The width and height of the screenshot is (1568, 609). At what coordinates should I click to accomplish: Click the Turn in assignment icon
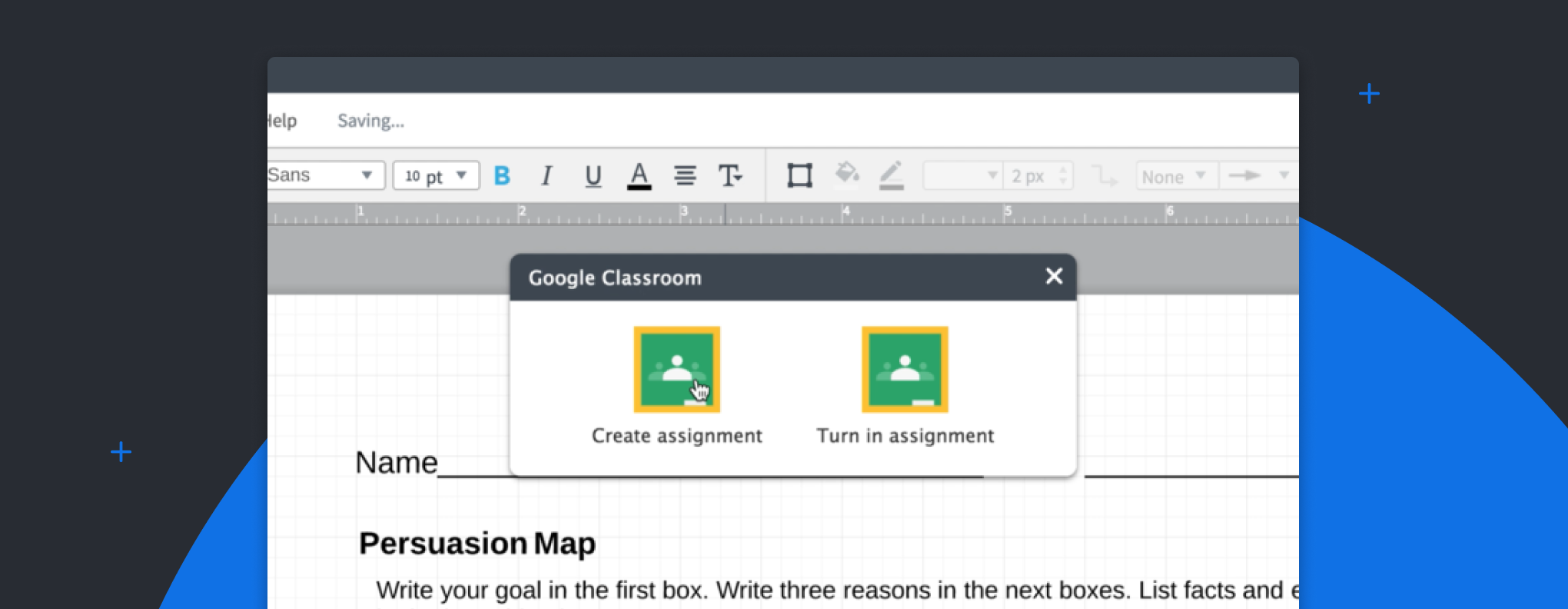point(905,369)
